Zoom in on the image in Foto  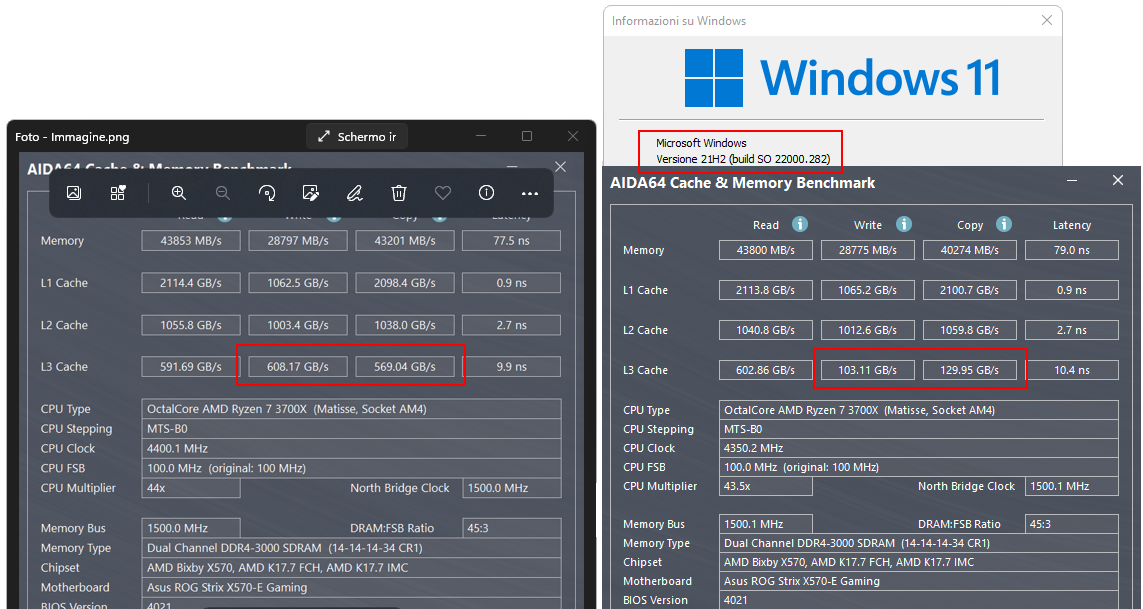point(179,193)
